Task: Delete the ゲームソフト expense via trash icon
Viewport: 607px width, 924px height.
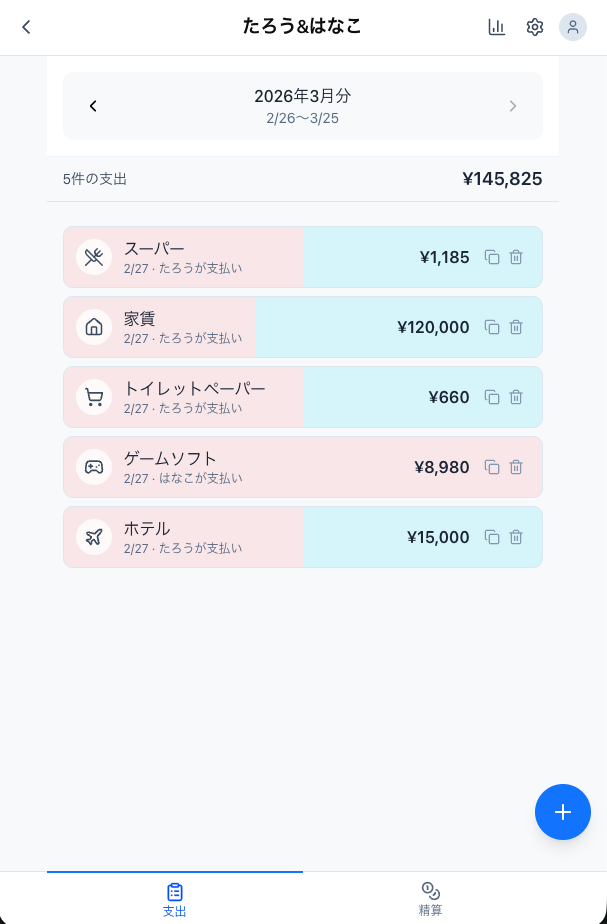Action: point(516,467)
